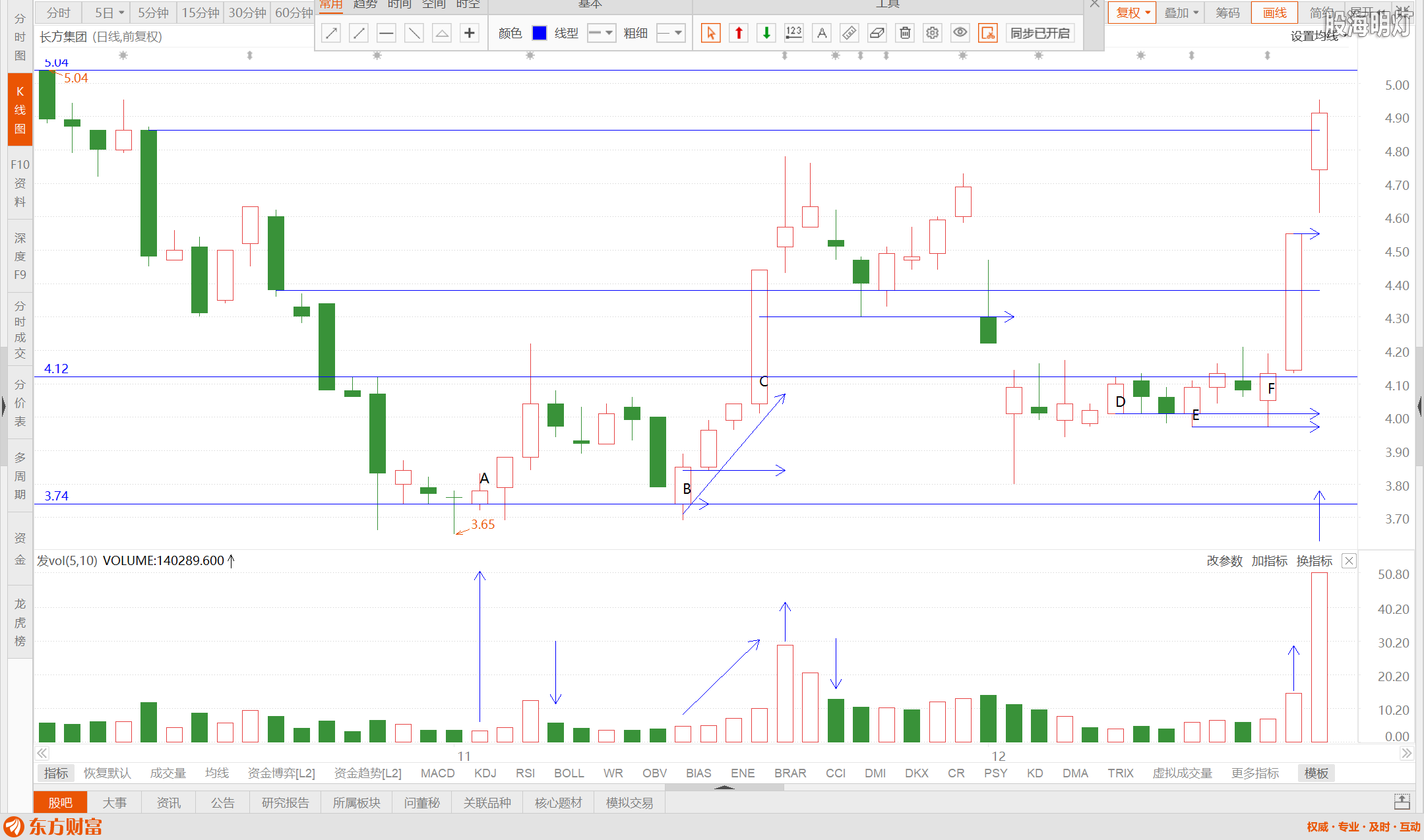Open the 复权 adjustment dropdown

[x=1132, y=13]
